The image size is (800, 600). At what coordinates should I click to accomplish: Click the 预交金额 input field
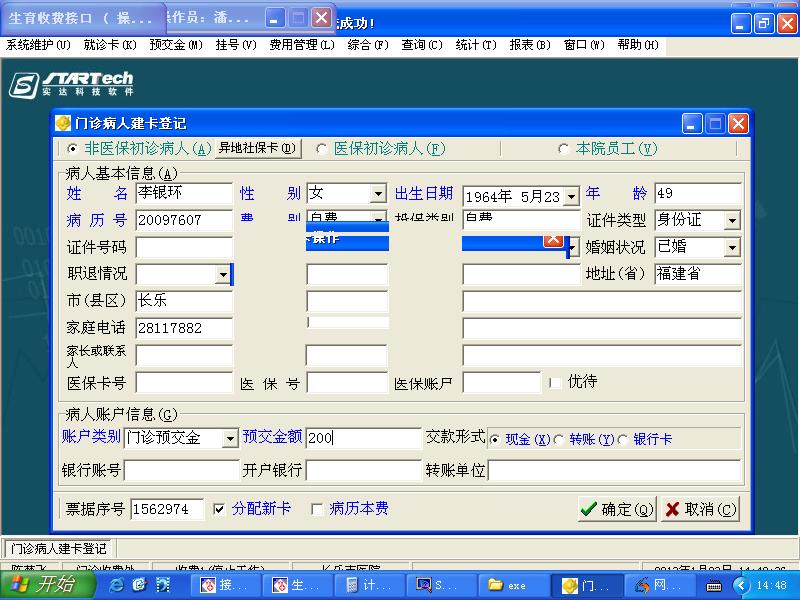coord(363,438)
